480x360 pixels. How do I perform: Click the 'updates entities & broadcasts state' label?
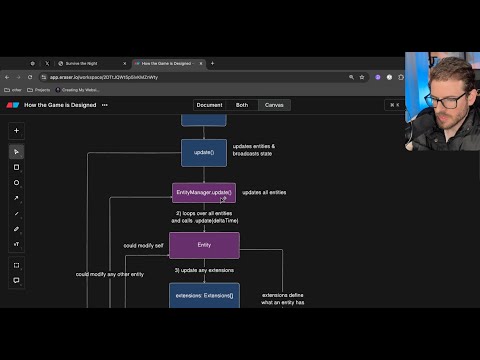254,150
